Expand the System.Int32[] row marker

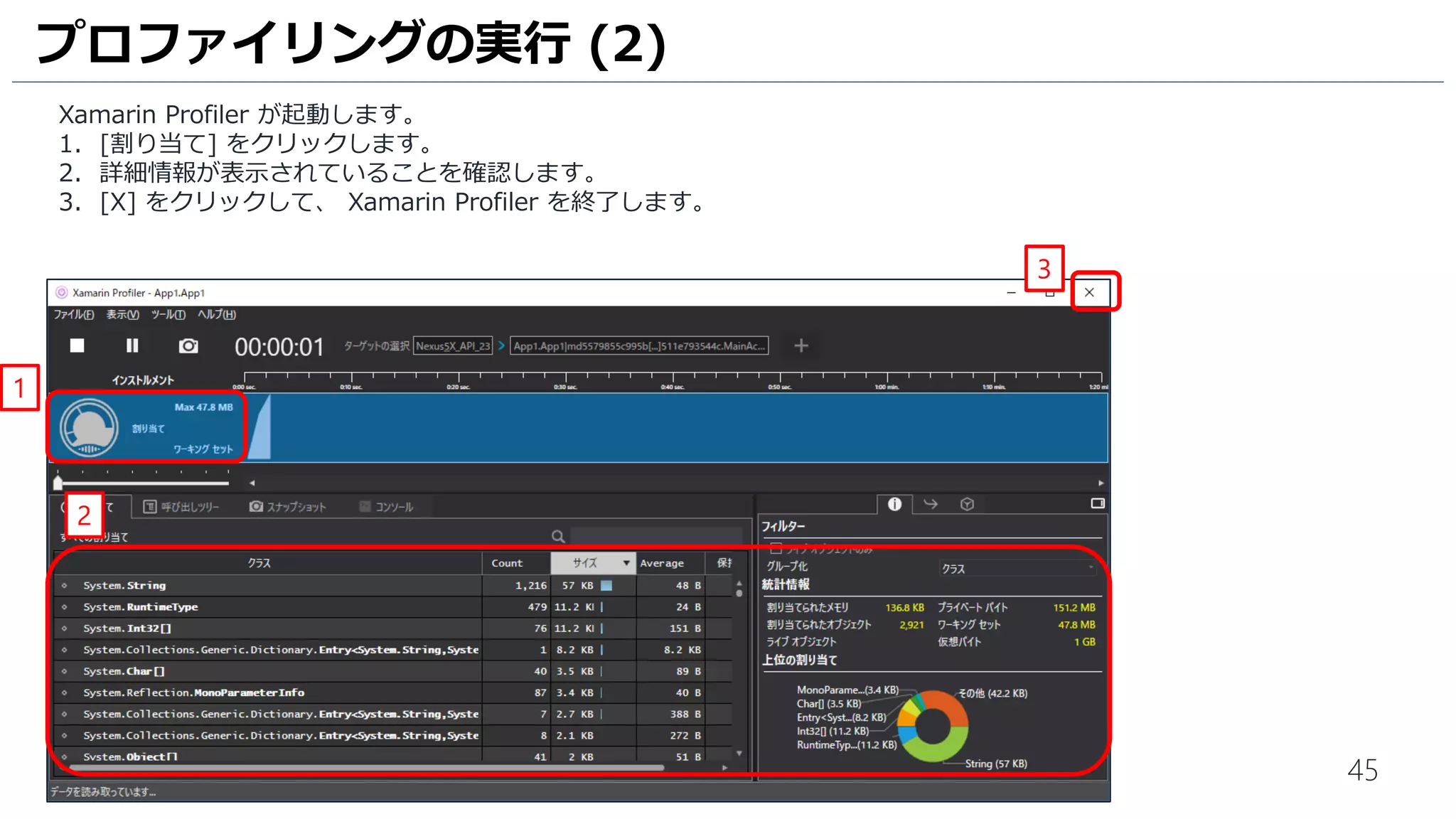point(65,628)
